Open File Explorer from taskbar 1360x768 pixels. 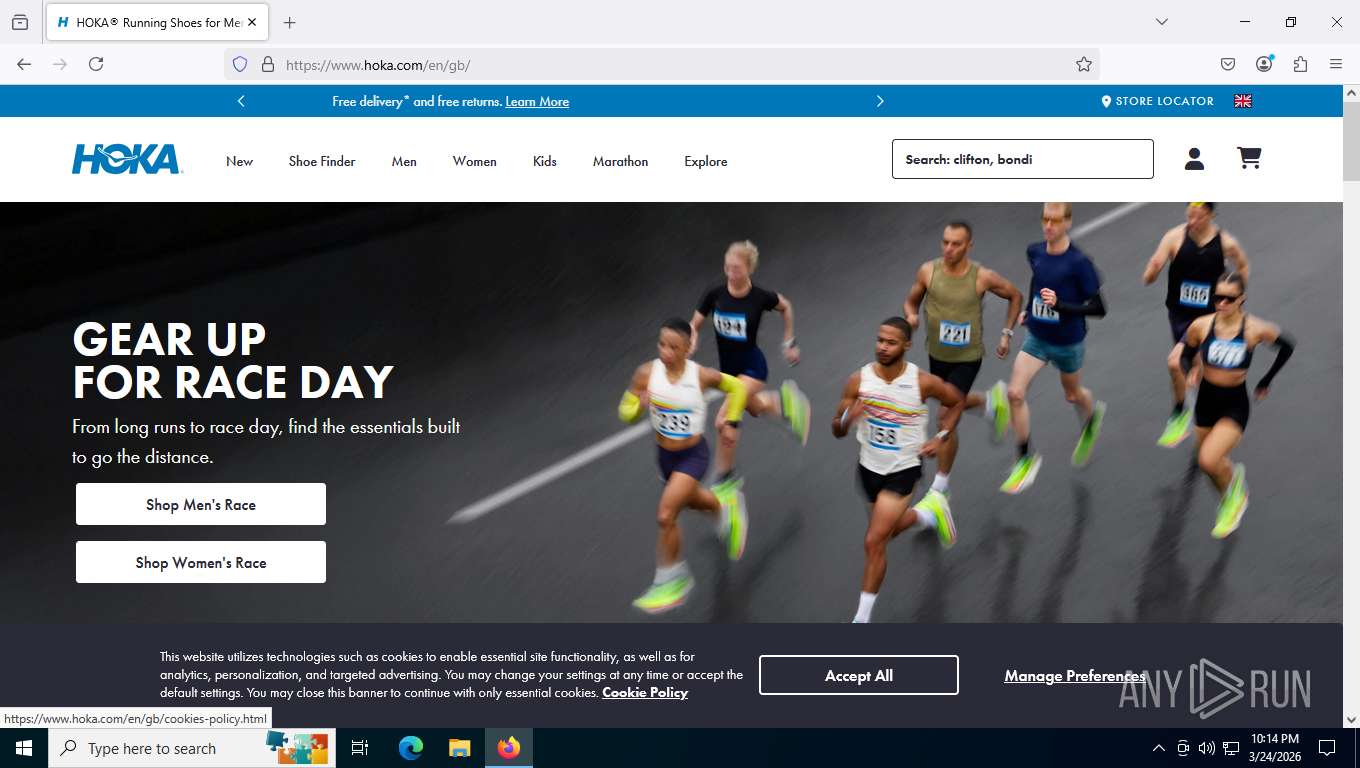click(x=459, y=748)
